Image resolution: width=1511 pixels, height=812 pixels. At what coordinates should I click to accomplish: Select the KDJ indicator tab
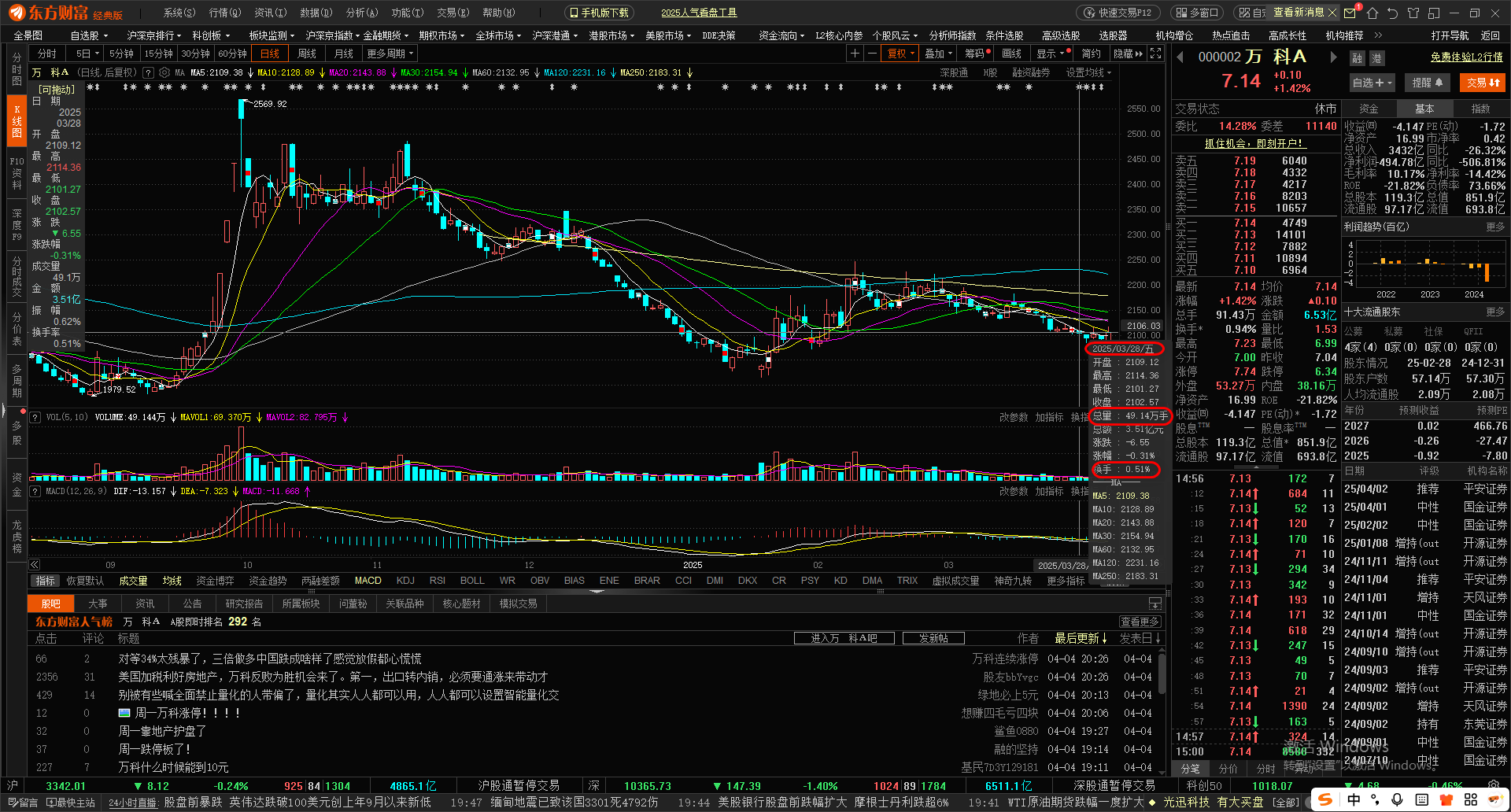click(x=405, y=581)
